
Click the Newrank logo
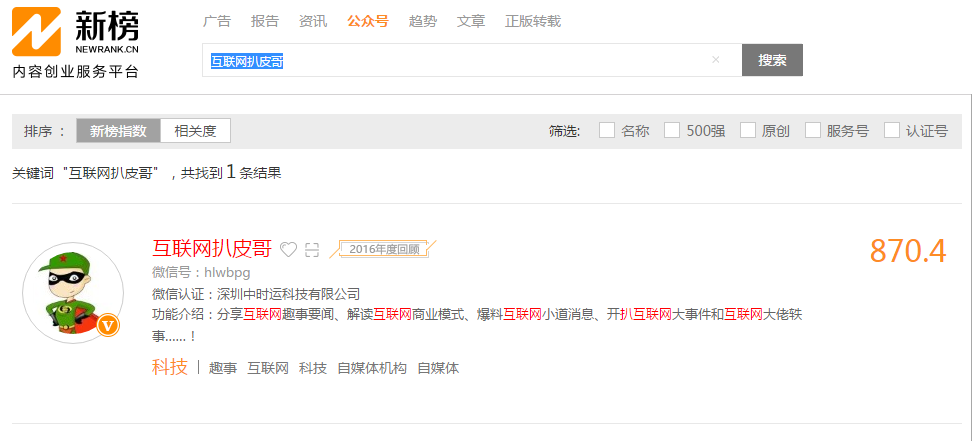click(76, 32)
